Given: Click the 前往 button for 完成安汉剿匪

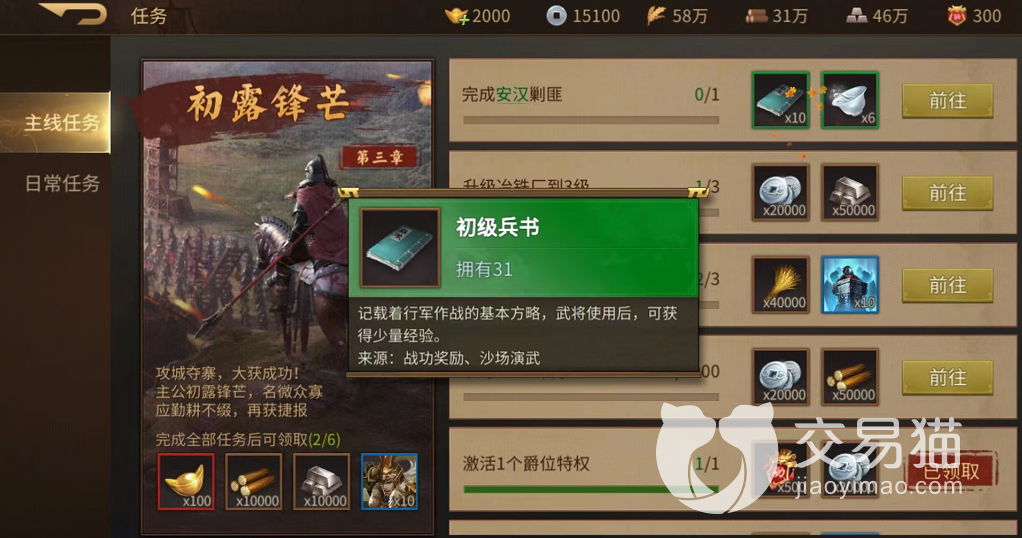Looking at the screenshot, I should (x=947, y=100).
